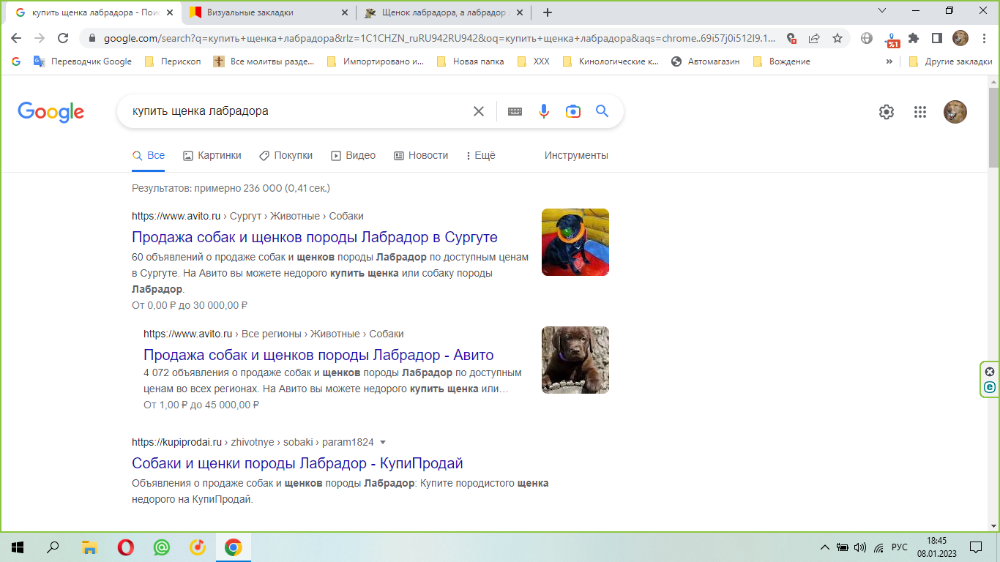Open the Вождение bookmark folder
Image resolution: width=1000 pixels, height=562 pixels.
click(x=781, y=61)
